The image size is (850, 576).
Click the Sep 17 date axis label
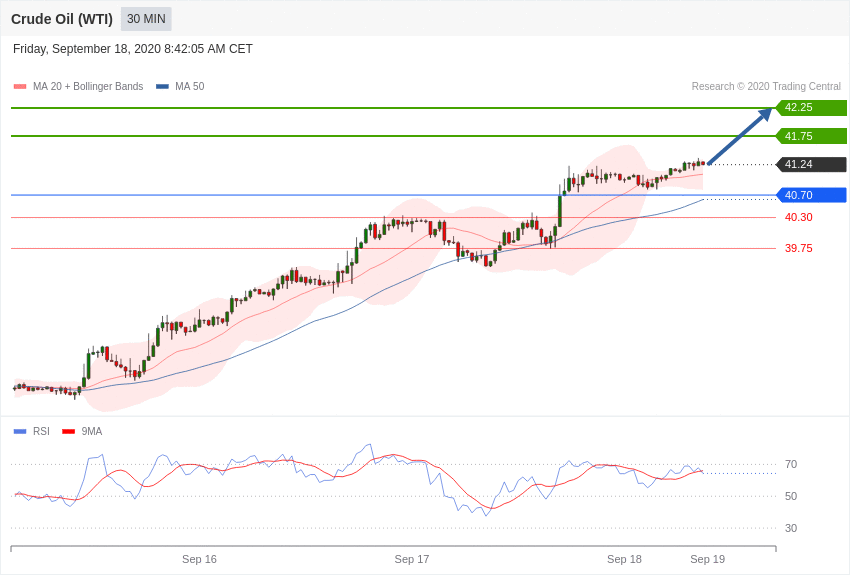(x=412, y=559)
